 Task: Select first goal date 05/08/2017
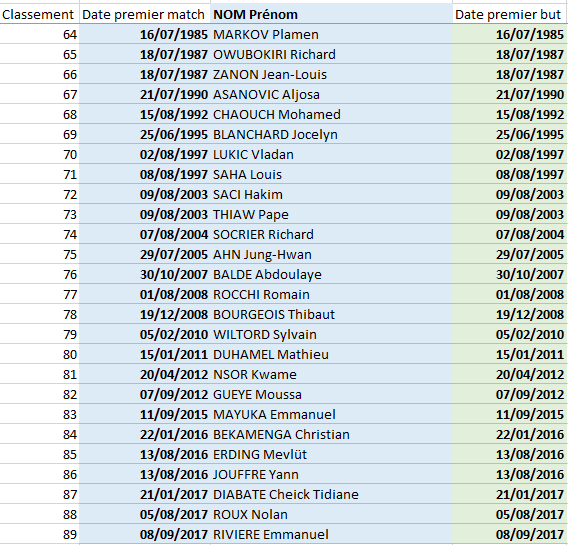510,514
